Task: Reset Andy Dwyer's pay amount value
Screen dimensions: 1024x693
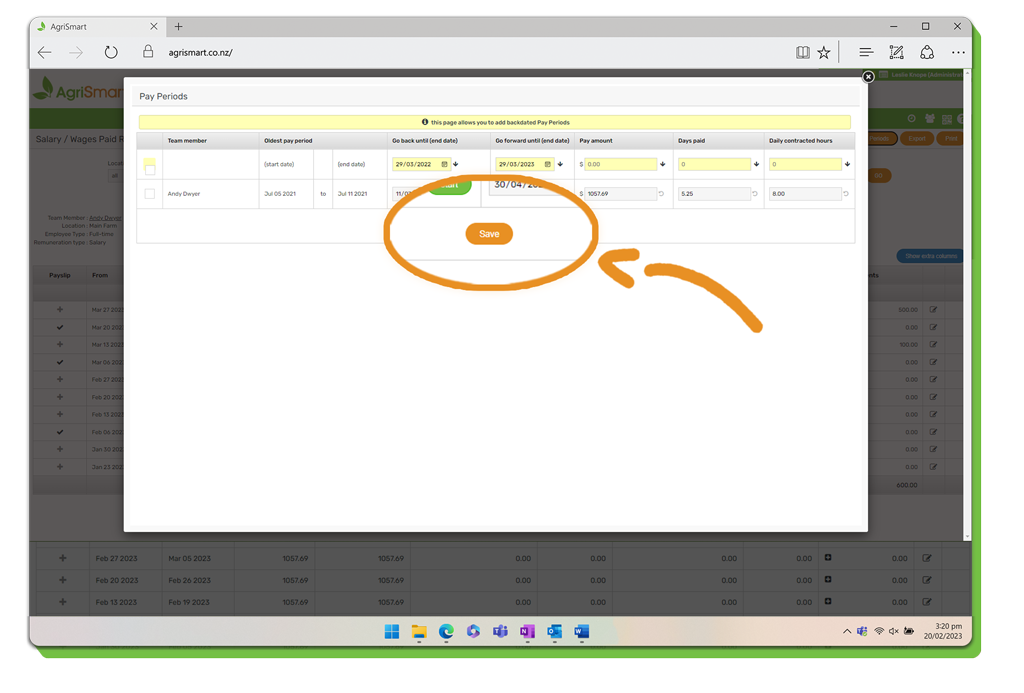Action: point(661,194)
